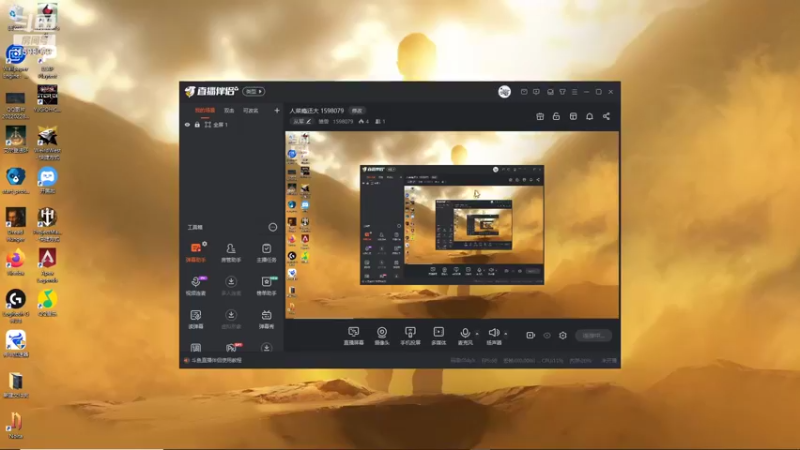Screen dimensions: 800x450
Task: Switch to the second scene tab
Action: tap(229, 110)
